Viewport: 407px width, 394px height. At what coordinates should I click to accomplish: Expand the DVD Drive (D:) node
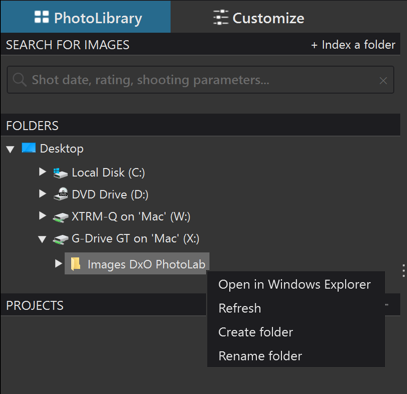click(x=42, y=194)
